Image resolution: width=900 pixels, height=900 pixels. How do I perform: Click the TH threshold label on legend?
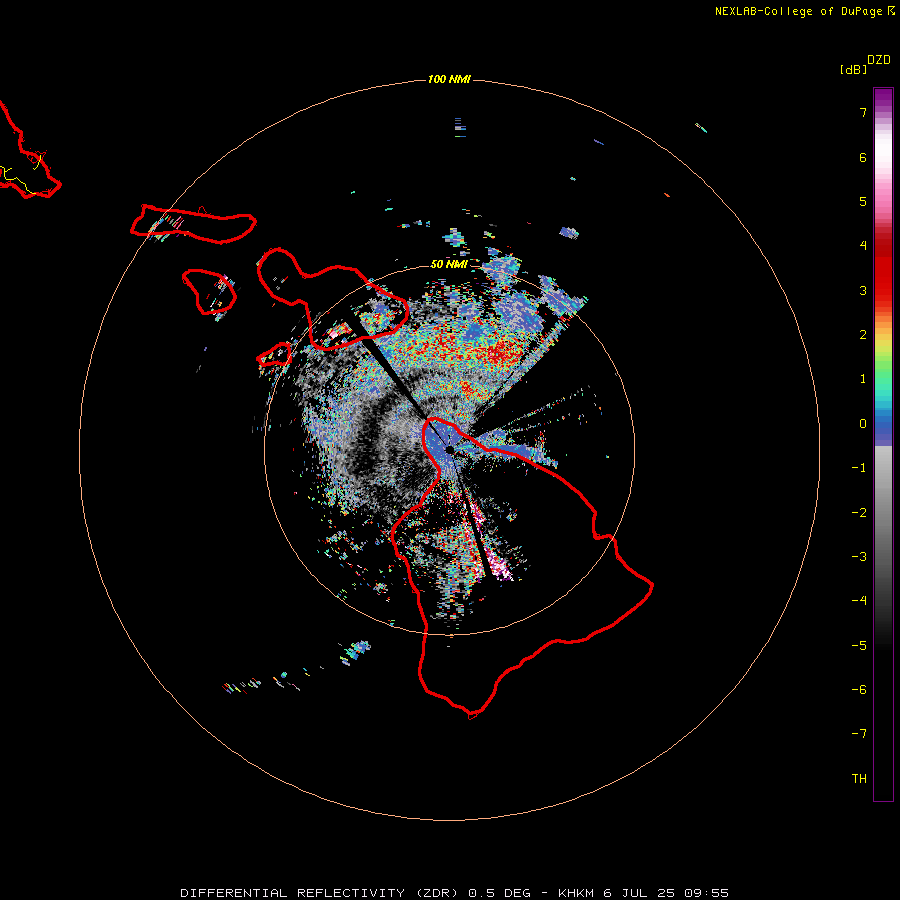click(x=859, y=779)
